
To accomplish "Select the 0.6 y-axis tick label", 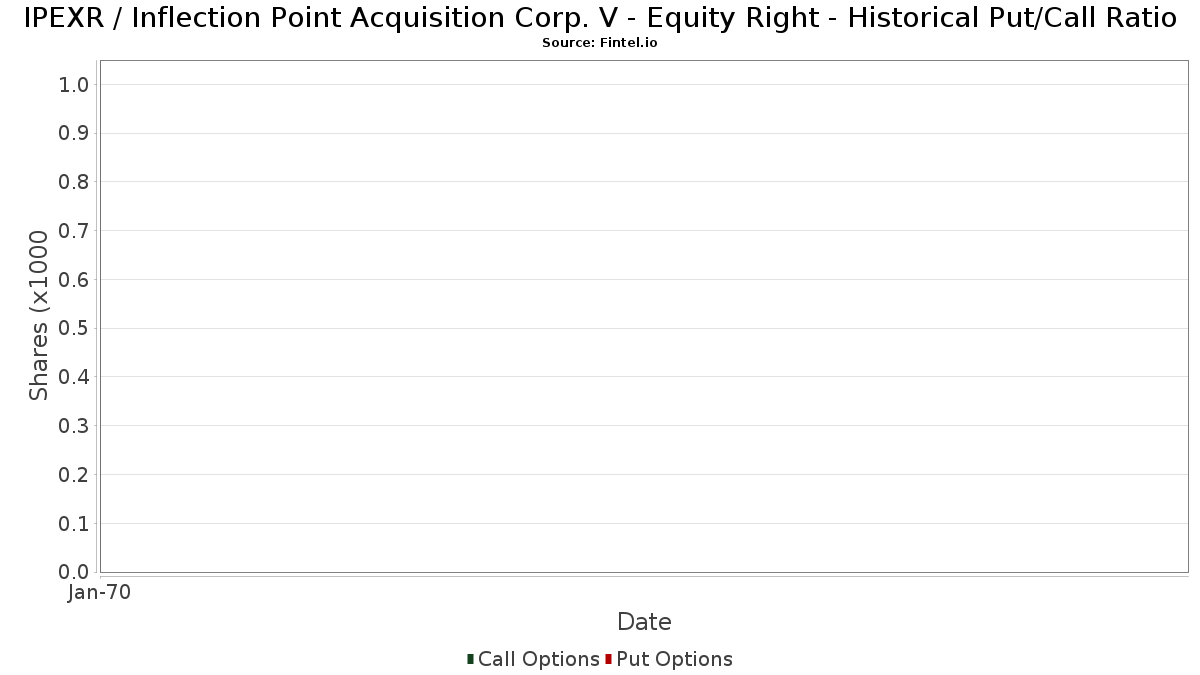I will pyautogui.click(x=74, y=280).
